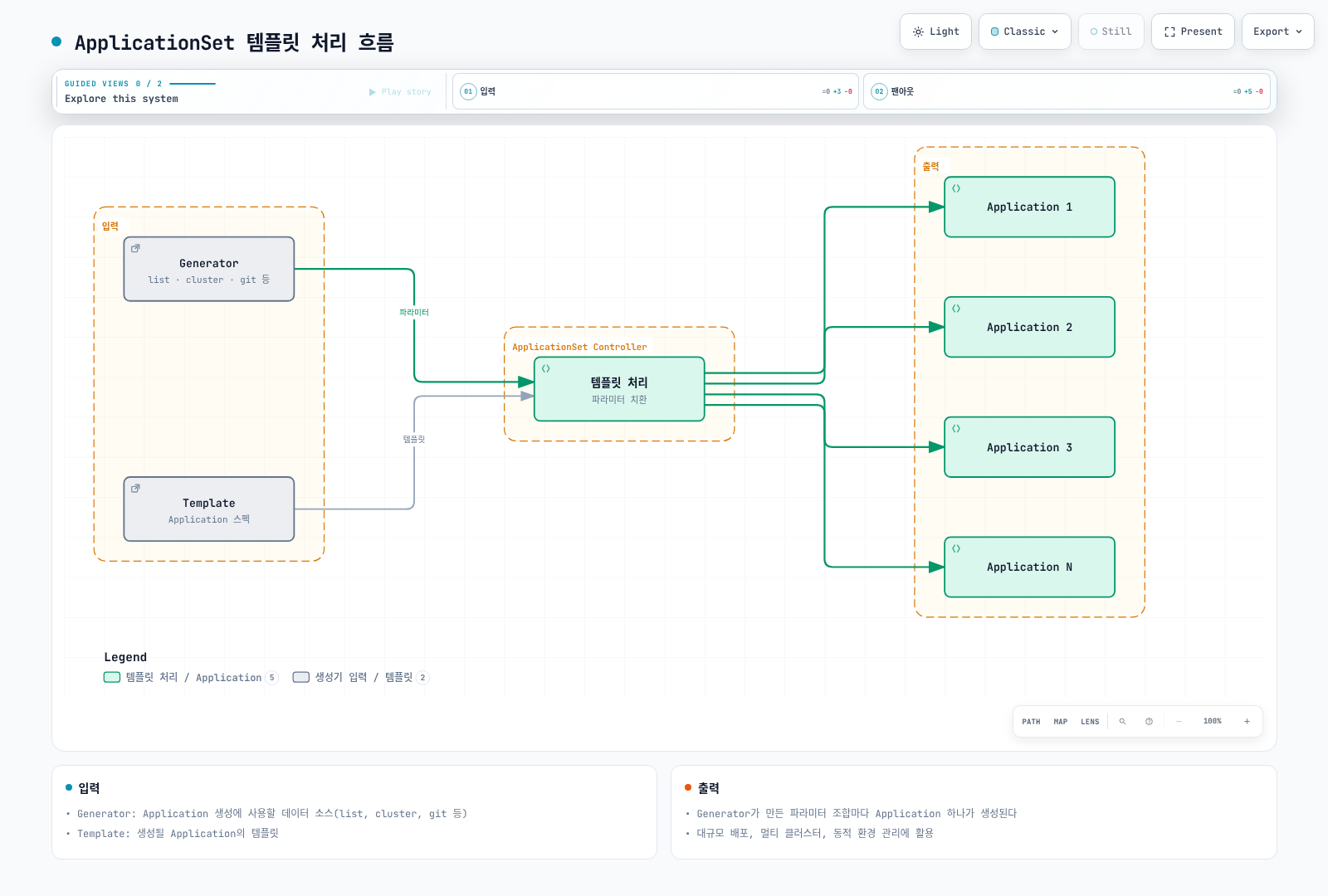Click the code icon on Application 3
This screenshot has height=896, width=1328.
click(956, 429)
